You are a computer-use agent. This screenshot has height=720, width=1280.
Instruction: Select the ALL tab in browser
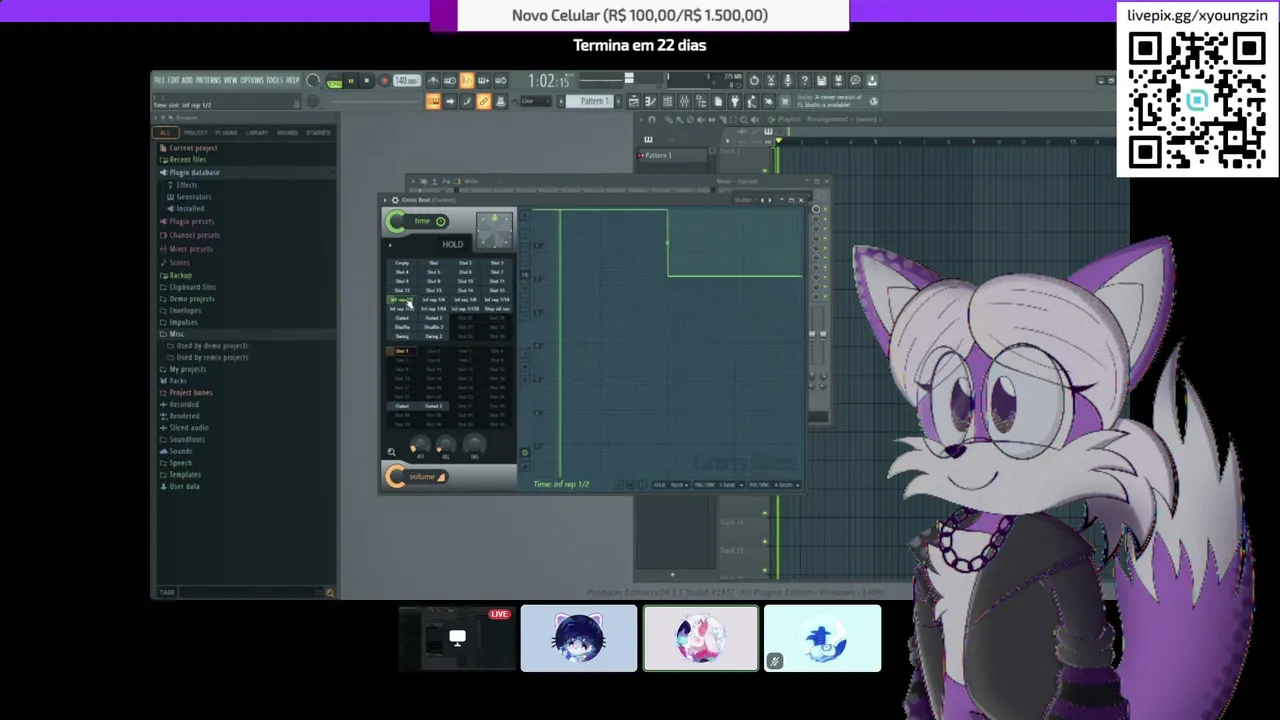click(165, 132)
